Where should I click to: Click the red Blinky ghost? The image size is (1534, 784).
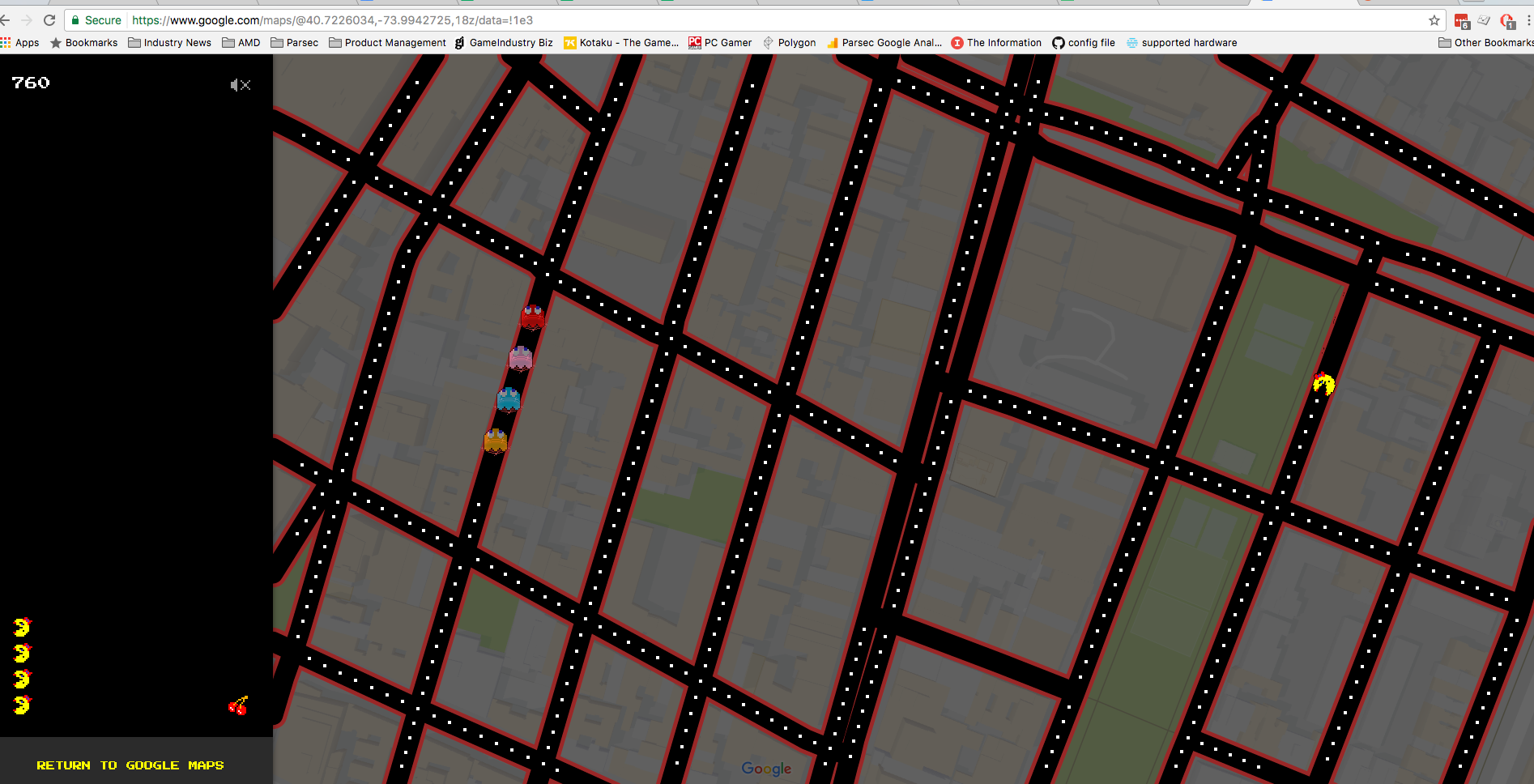click(x=532, y=317)
